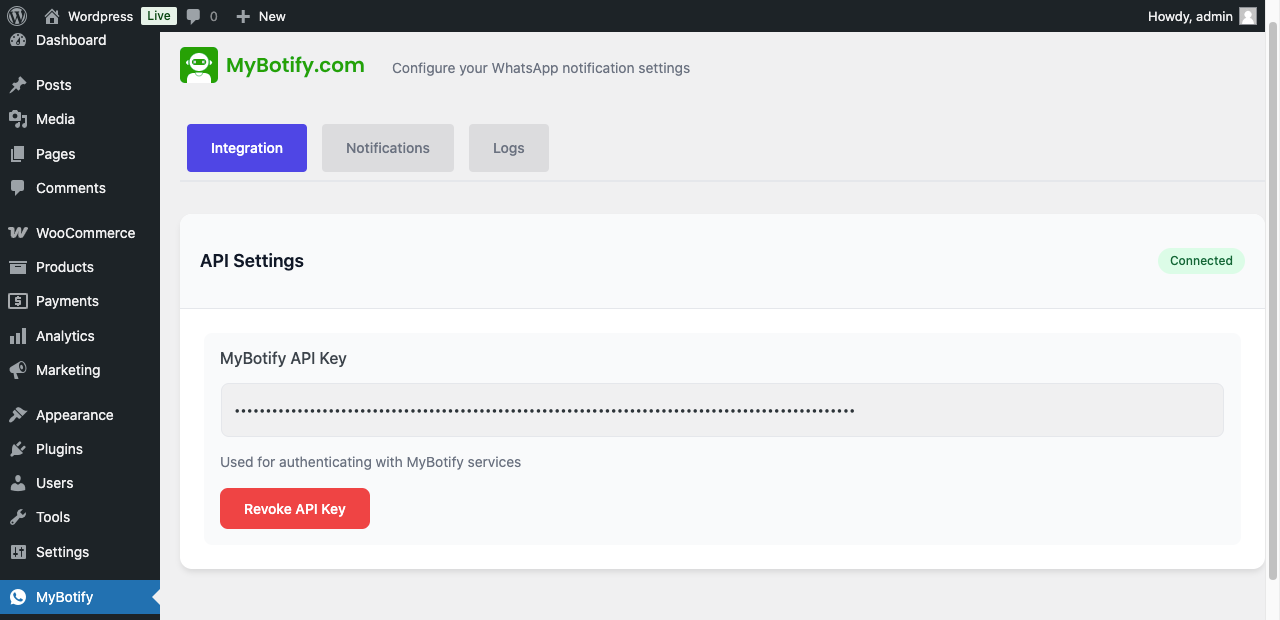Viewport: 1280px width, 620px height.
Task: Click the Payments dollar icon
Action: [x=18, y=301]
